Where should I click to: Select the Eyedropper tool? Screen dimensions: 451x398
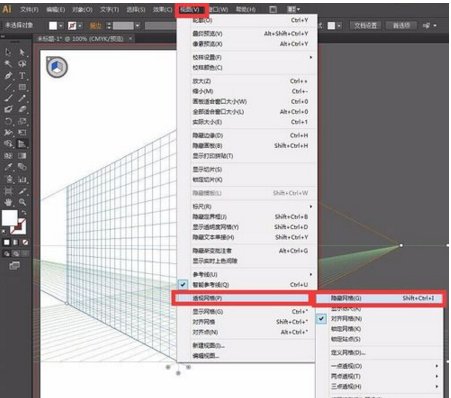coord(8,167)
